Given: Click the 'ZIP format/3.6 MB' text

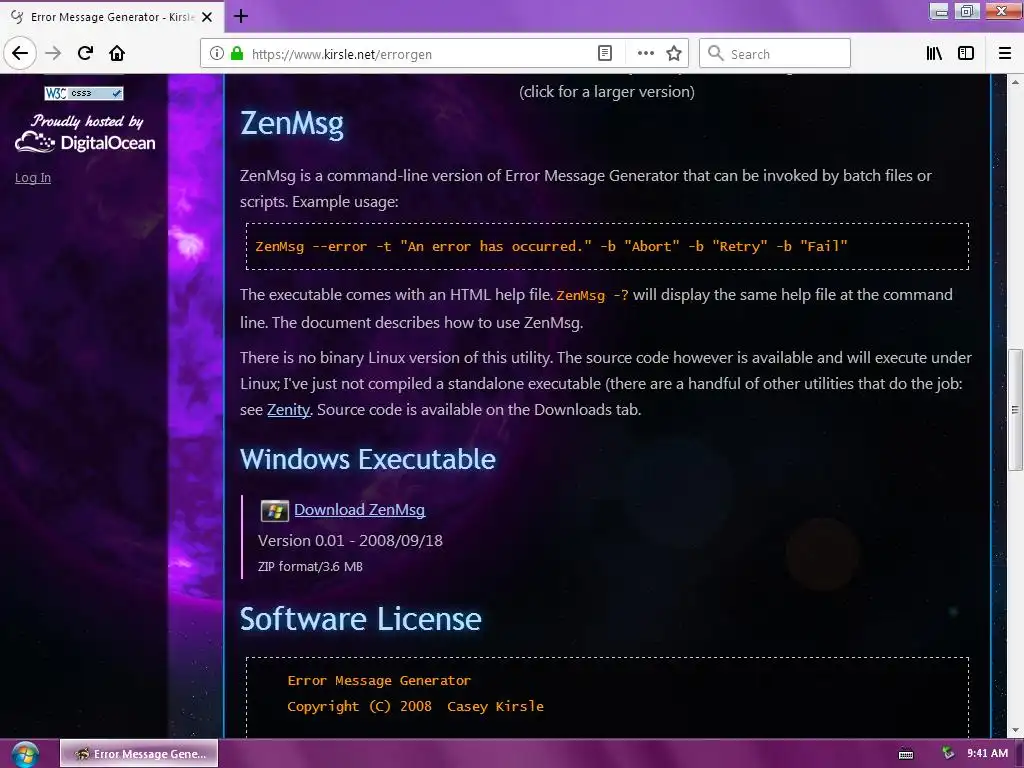Looking at the screenshot, I should (x=310, y=567).
